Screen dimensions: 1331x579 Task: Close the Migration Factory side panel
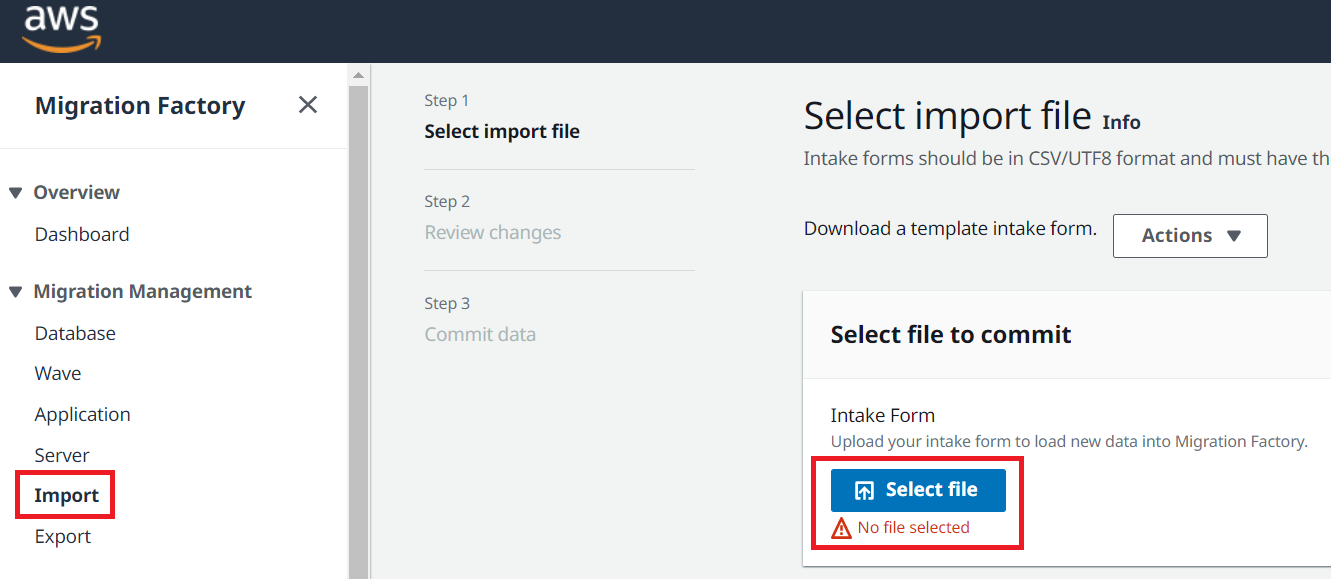[x=308, y=105]
